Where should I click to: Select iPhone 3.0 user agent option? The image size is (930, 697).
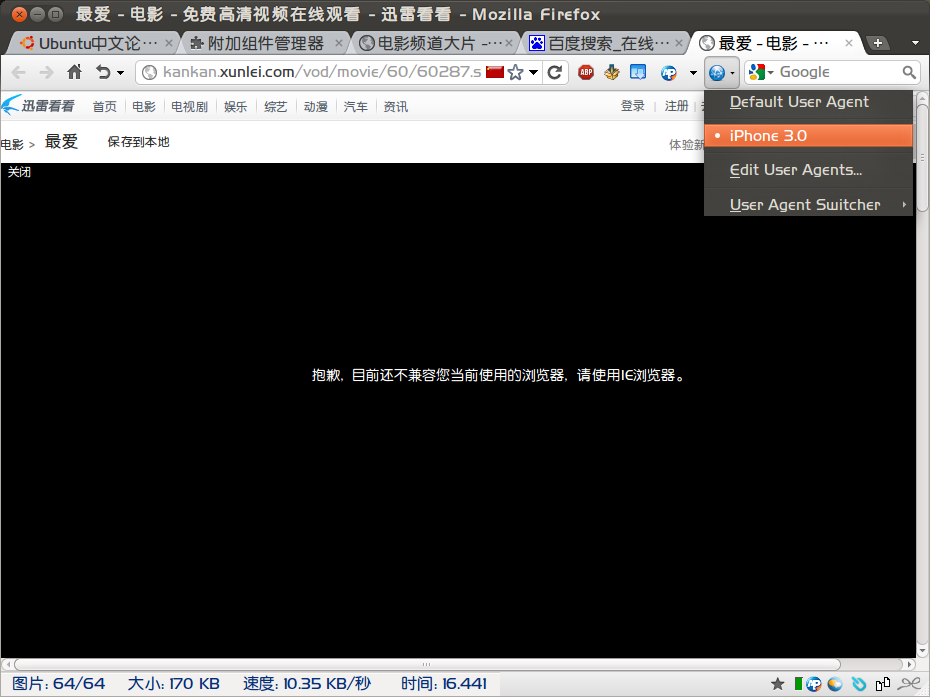[808, 136]
